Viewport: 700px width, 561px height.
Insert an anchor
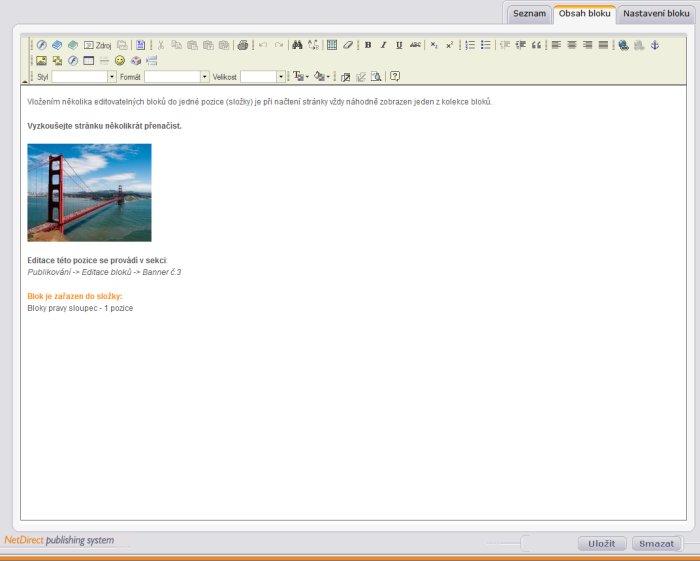(655, 45)
